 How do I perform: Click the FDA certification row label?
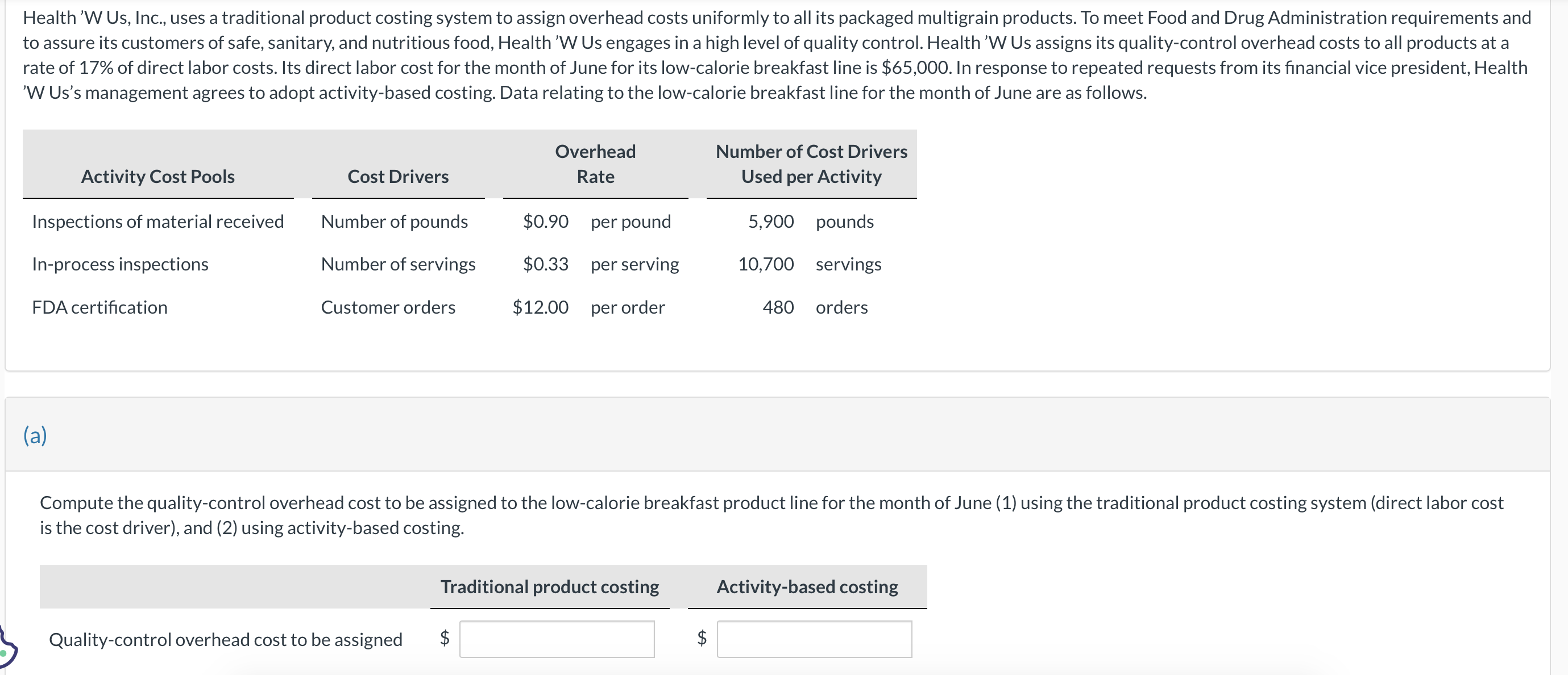click(x=99, y=307)
